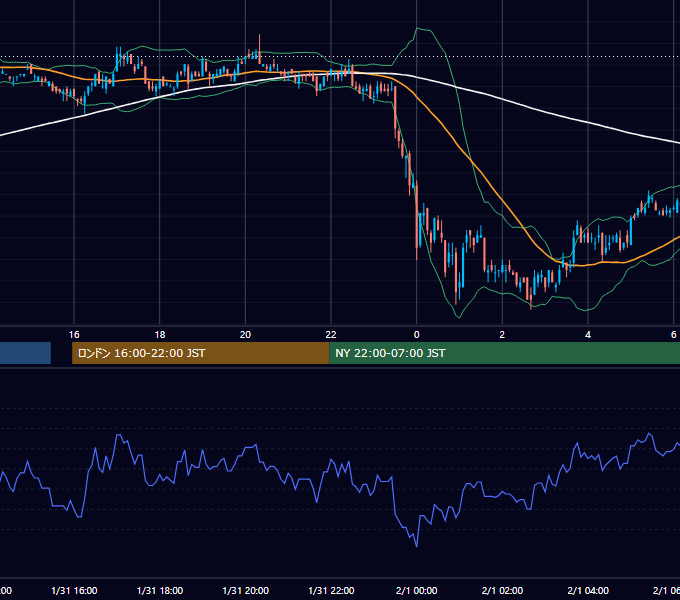Select the NY 22:00-07:00 JST session bar

pyautogui.click(x=504, y=353)
